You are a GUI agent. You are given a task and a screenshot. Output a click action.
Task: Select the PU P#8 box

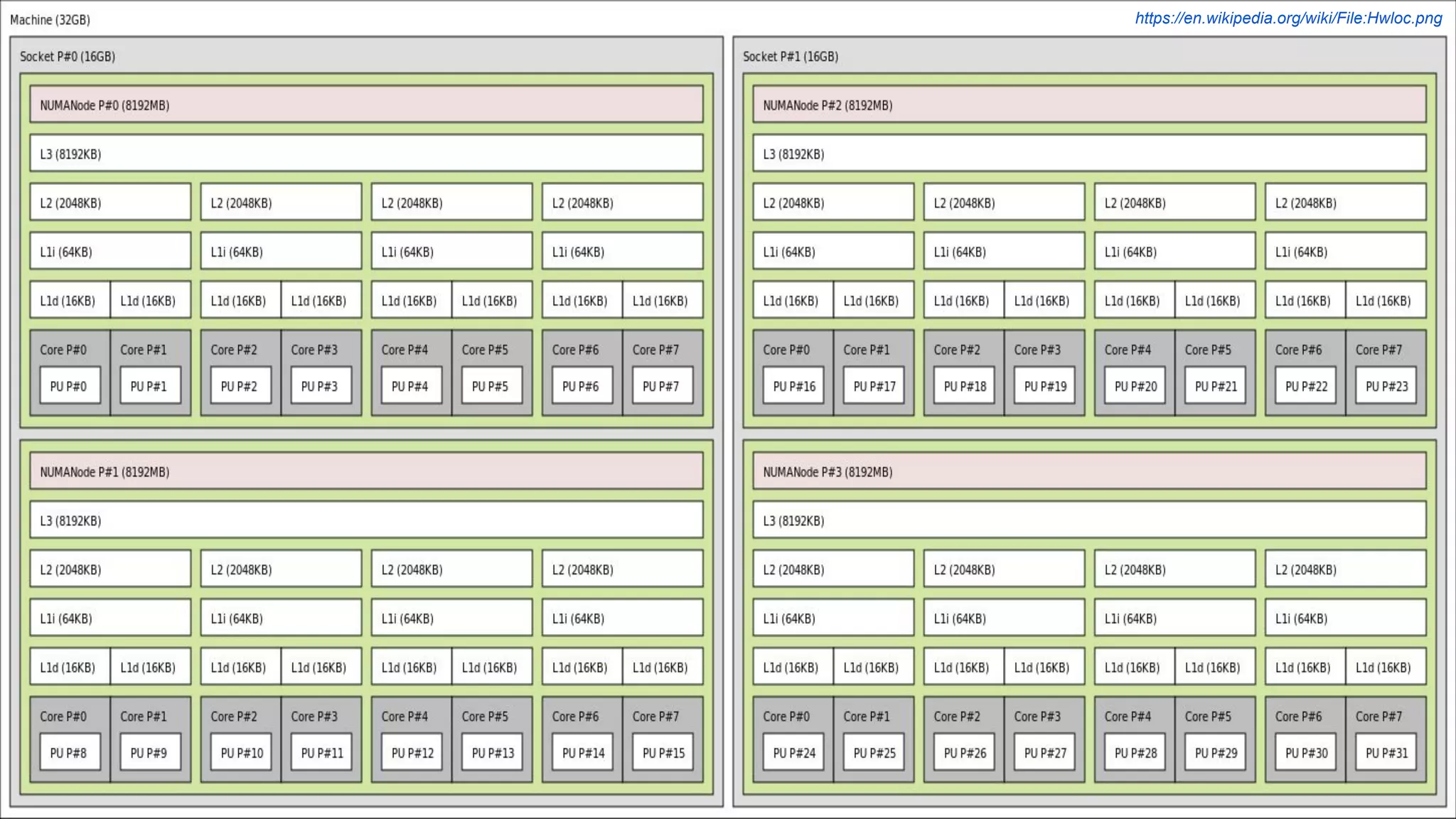[x=70, y=753]
